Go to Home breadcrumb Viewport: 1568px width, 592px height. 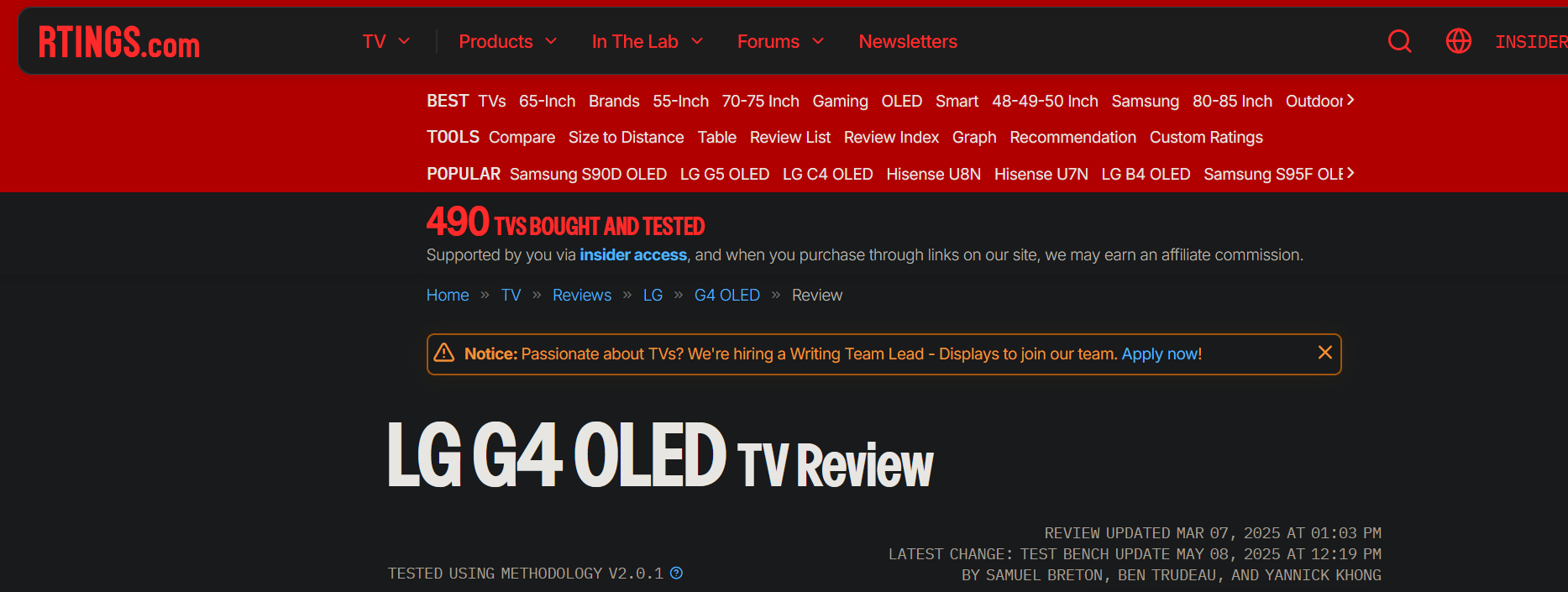coord(448,295)
